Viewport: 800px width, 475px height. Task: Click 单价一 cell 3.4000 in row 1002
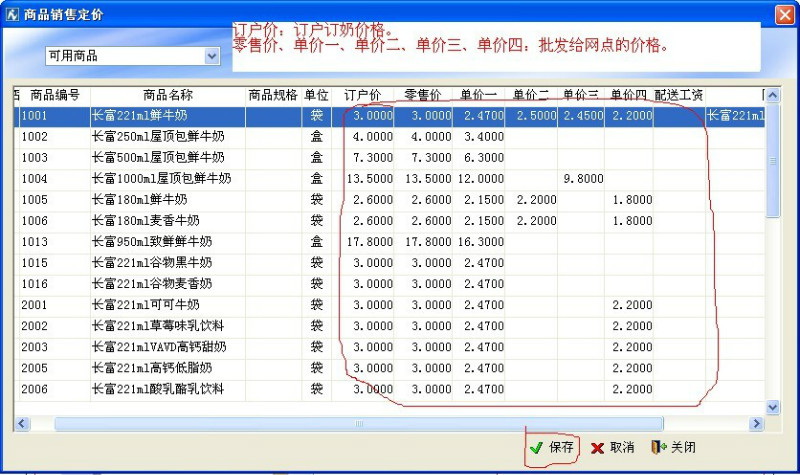click(478, 137)
